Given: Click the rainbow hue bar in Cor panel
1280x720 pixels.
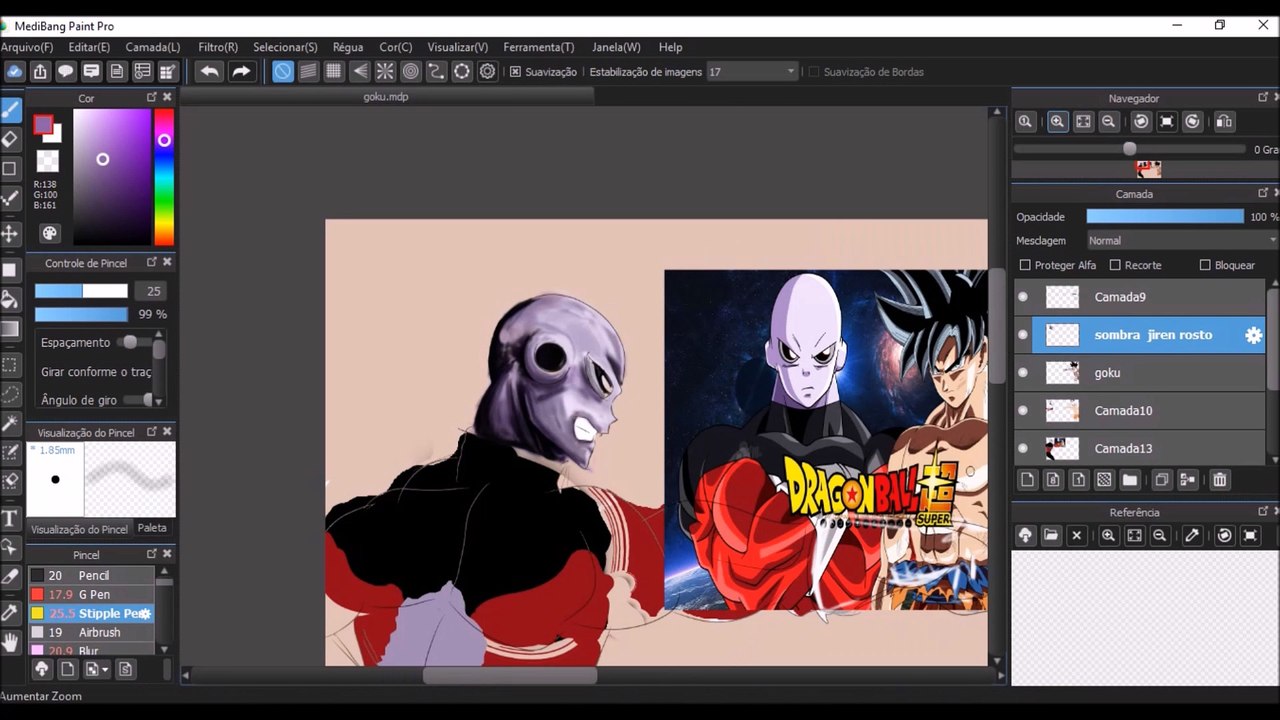Looking at the screenshot, I should 164,176.
